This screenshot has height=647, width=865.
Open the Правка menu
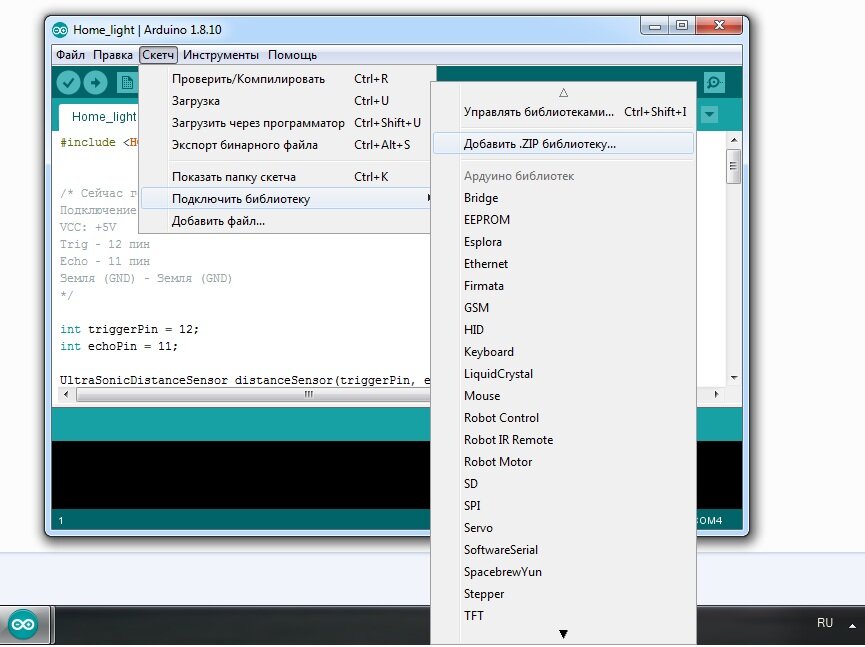point(113,55)
